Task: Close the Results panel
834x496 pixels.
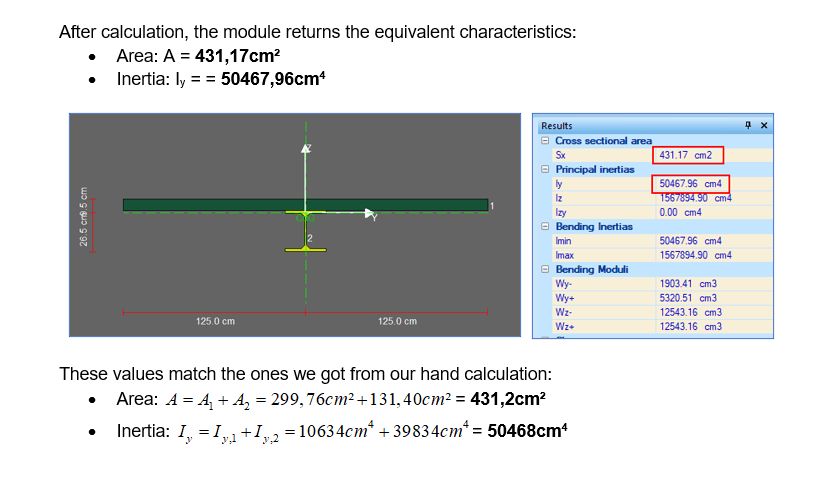Action: click(x=764, y=126)
